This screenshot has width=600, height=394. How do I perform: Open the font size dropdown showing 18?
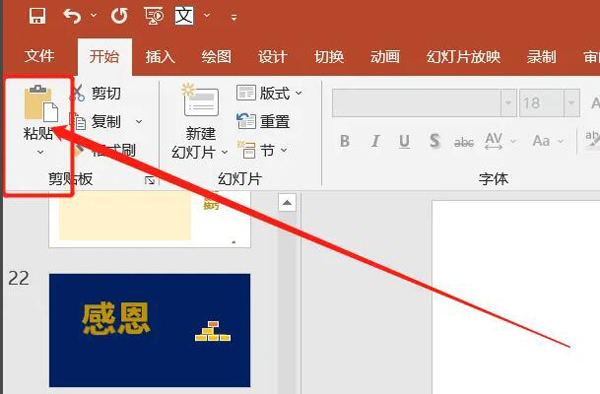click(571, 103)
